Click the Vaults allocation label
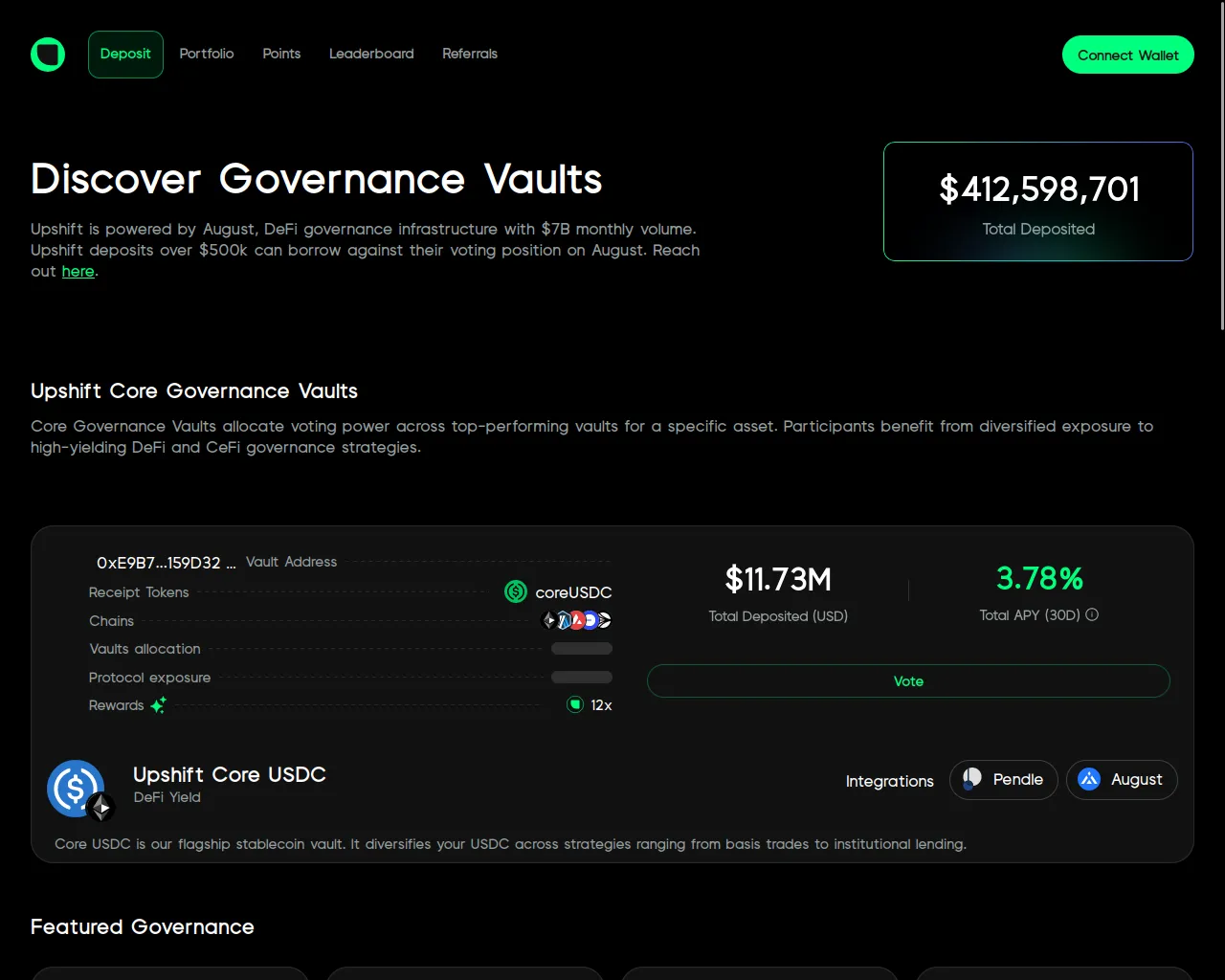This screenshot has width=1225, height=980. pos(145,649)
